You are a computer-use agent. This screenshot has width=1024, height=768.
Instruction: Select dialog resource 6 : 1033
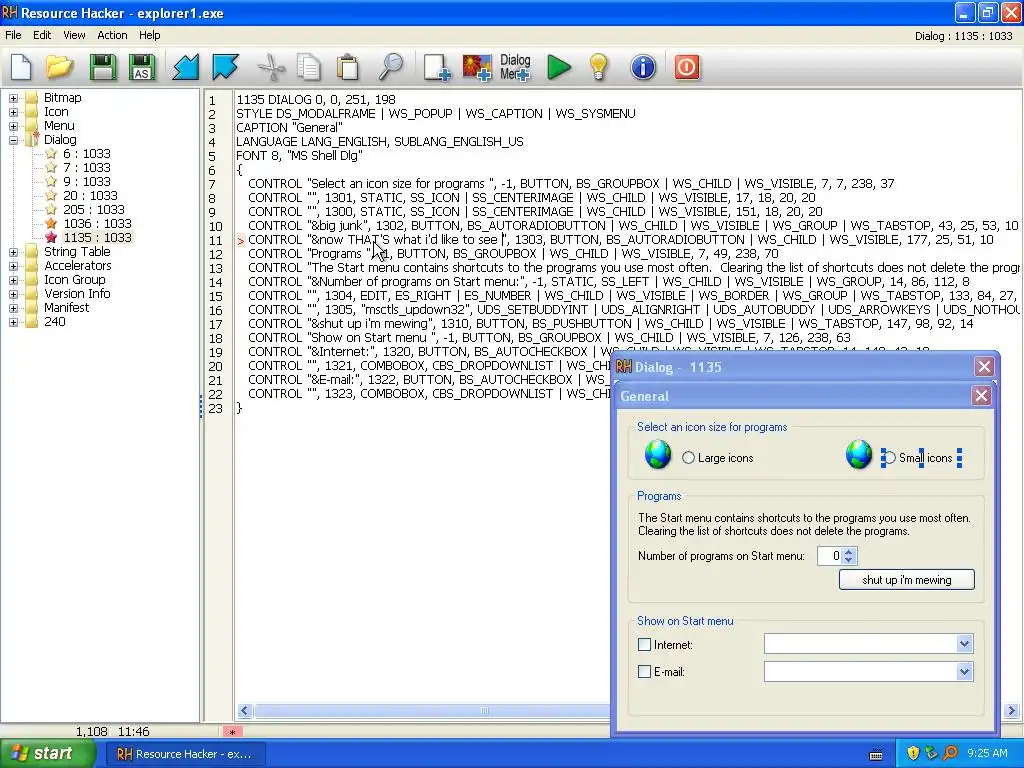[87, 153]
